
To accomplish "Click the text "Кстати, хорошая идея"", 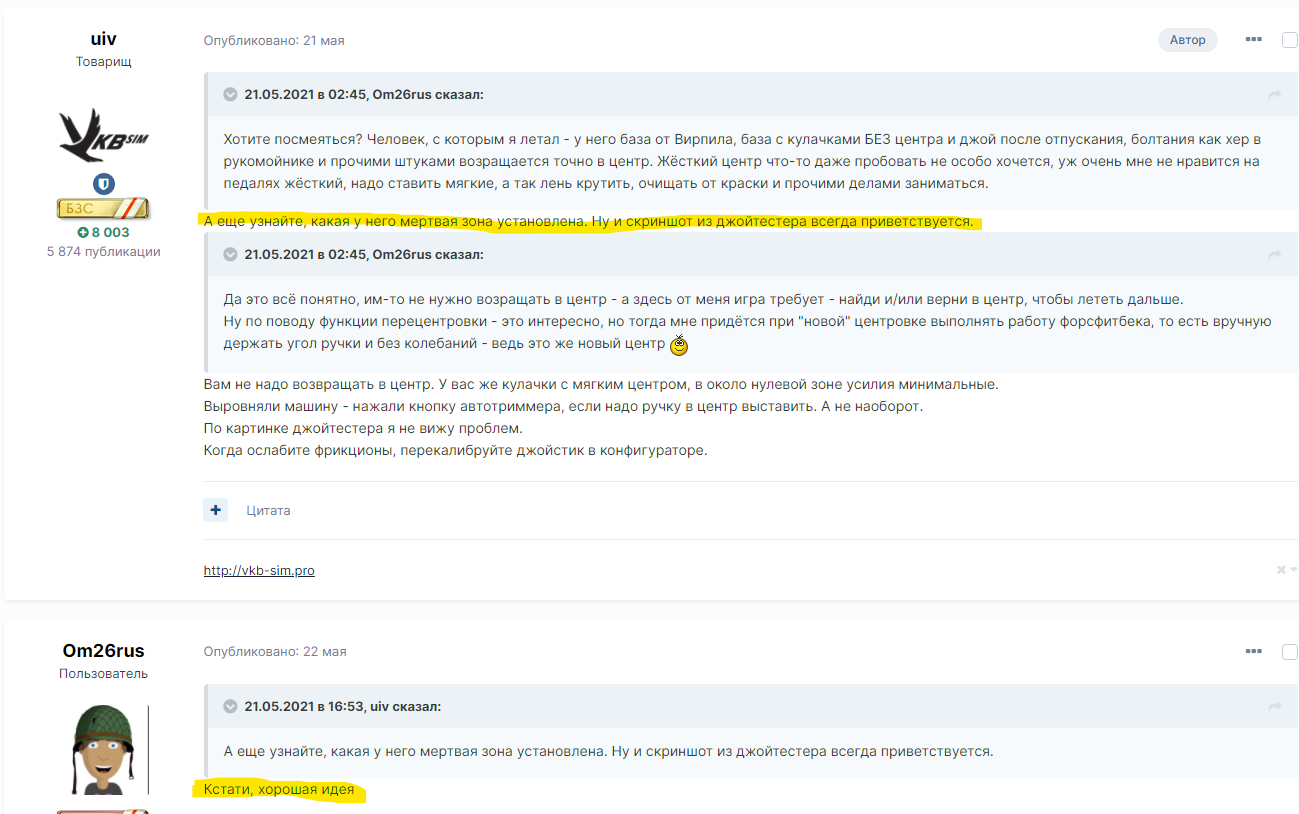I will [279, 791].
